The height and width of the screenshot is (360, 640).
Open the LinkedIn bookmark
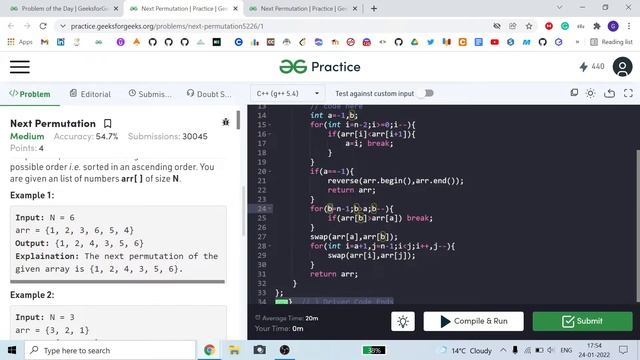60,42
